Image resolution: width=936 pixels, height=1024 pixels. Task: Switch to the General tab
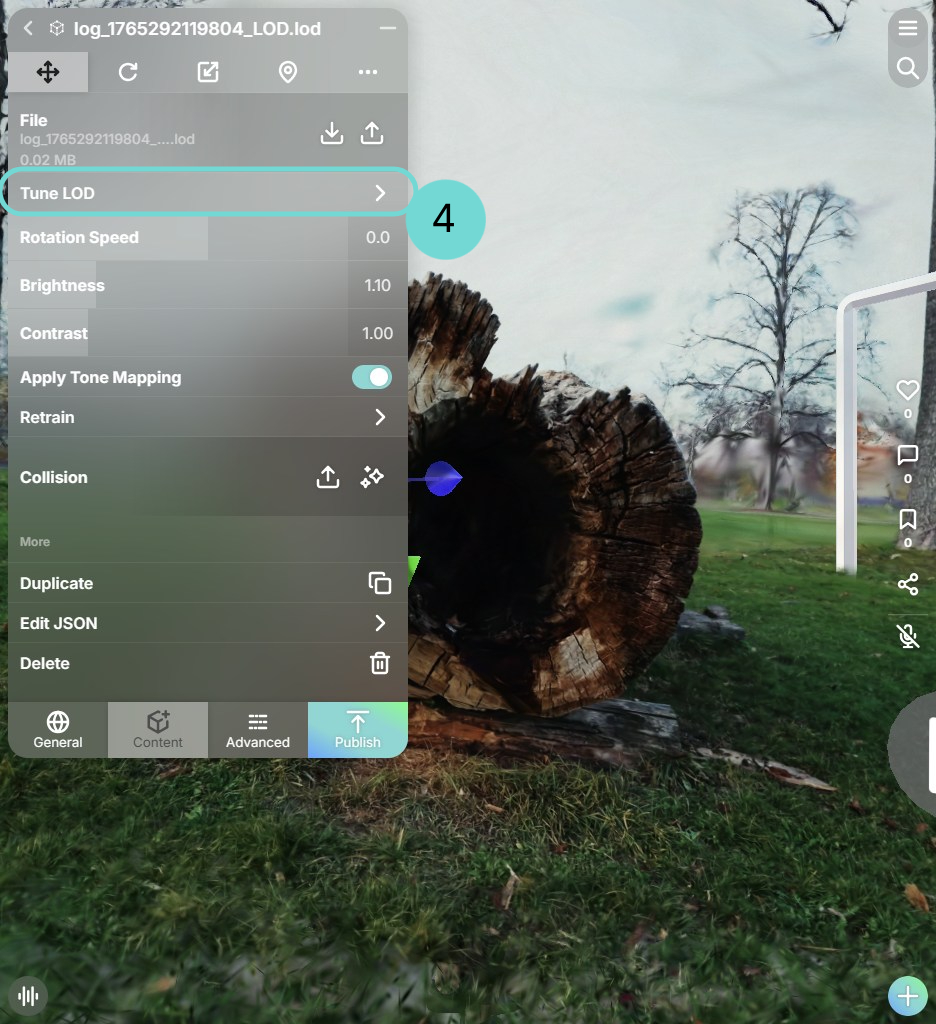tap(58, 730)
